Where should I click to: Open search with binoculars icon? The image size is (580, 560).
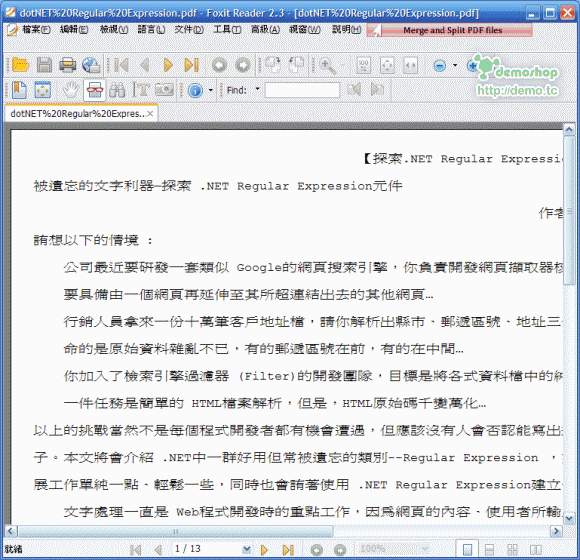pyautogui.click(x=117, y=90)
